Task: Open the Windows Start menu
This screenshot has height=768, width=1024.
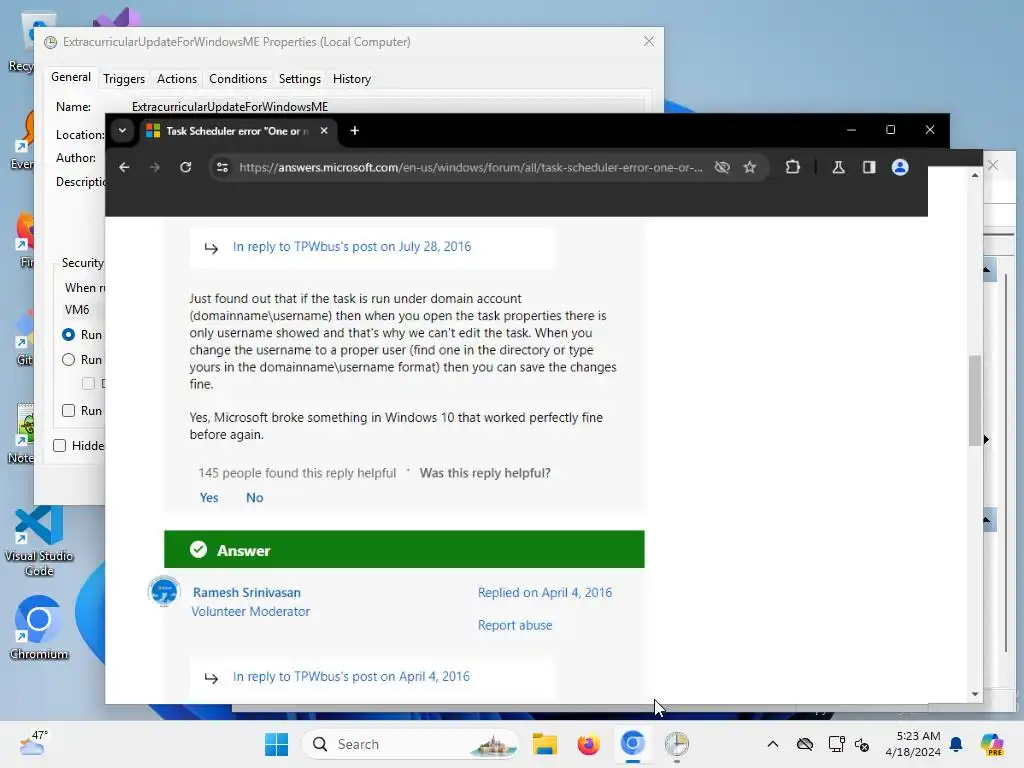Action: coord(276,744)
